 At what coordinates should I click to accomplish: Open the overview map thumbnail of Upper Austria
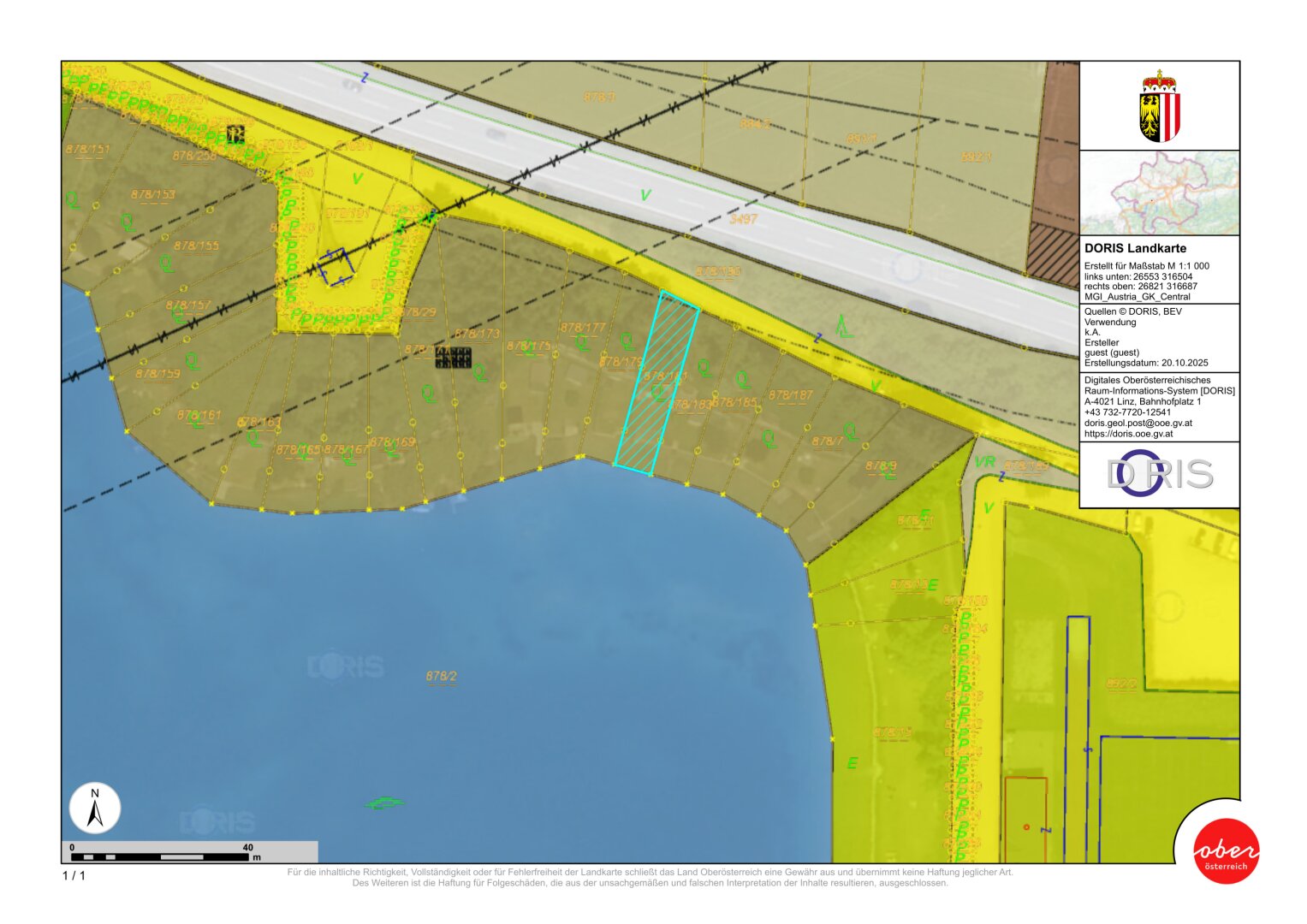pyautogui.click(x=1159, y=192)
